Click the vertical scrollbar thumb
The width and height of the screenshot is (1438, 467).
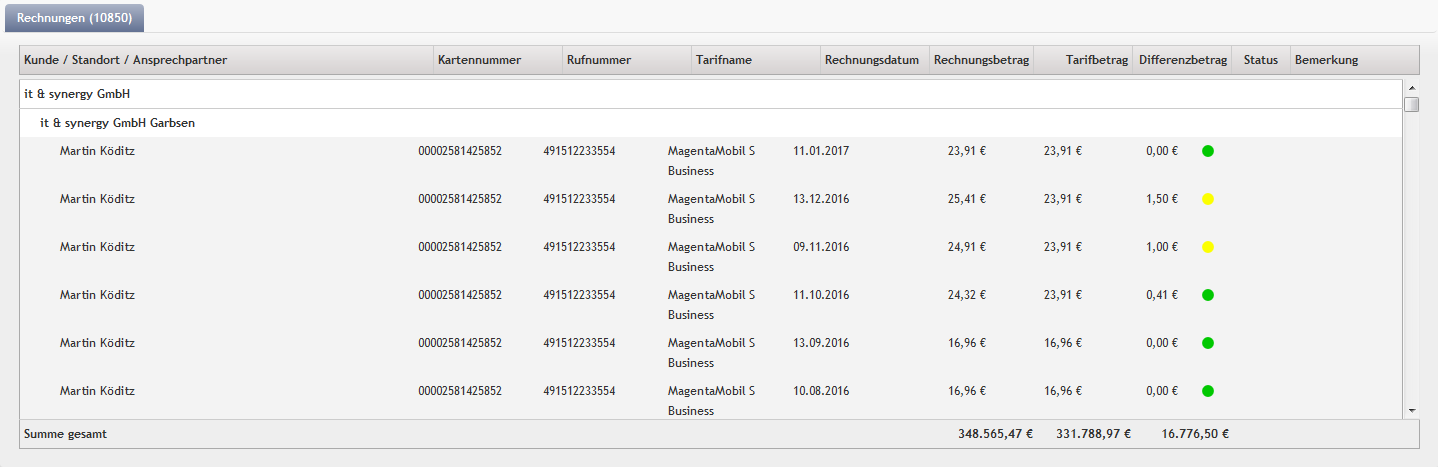tap(1412, 105)
